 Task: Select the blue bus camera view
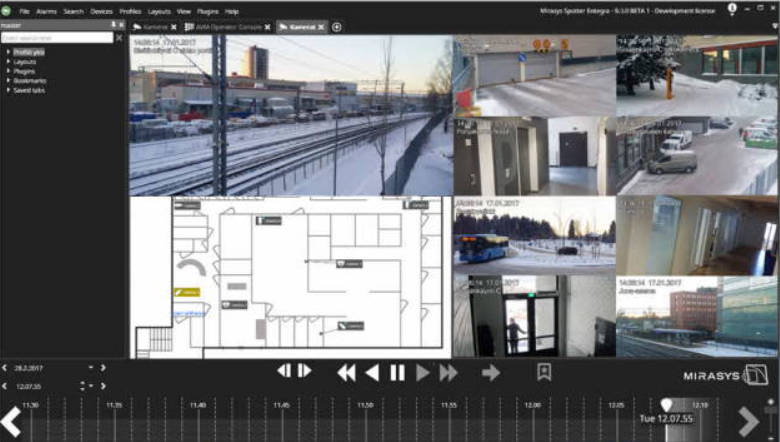pyautogui.click(x=534, y=236)
